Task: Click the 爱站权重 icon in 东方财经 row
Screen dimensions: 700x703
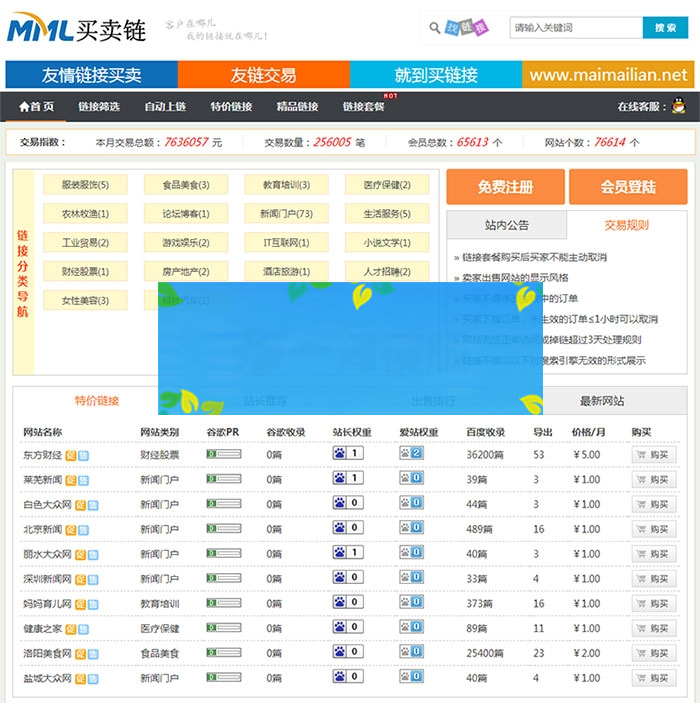Action: tap(411, 453)
